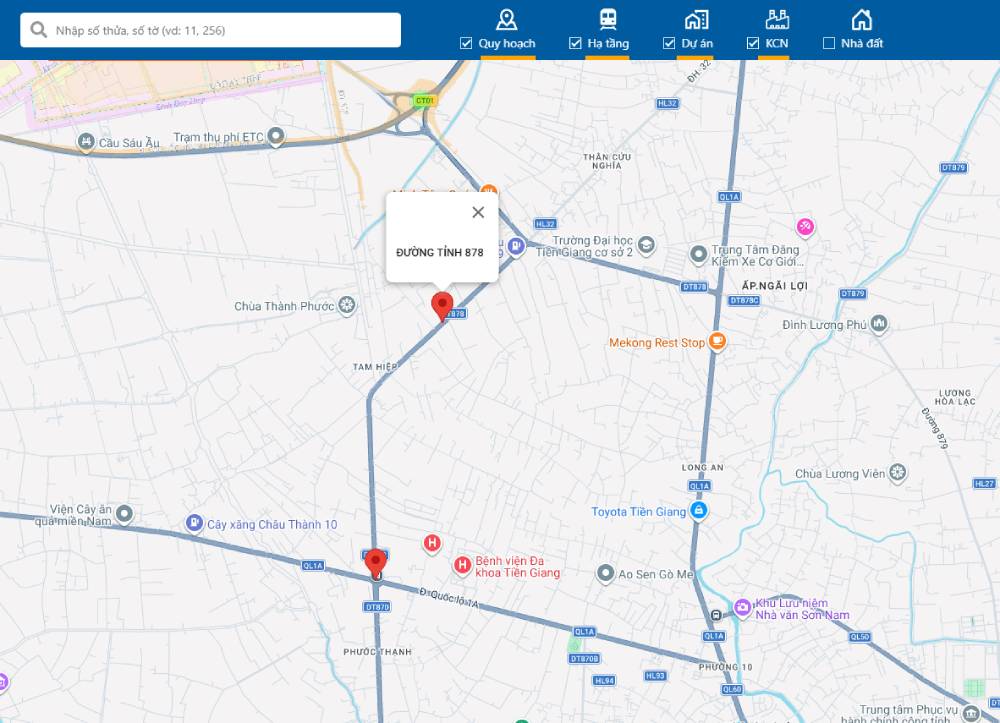This screenshot has width=1000, height=723.
Task: Turn off the Dự án checkbox
Action: tap(669, 43)
